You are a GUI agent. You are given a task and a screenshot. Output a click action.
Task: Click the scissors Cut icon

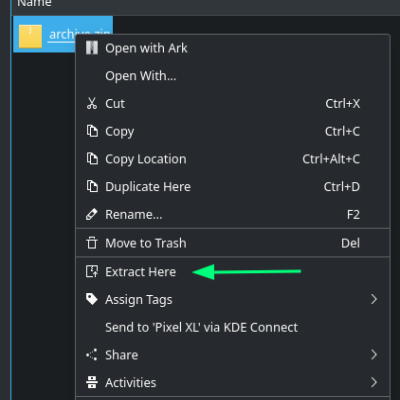(92, 103)
